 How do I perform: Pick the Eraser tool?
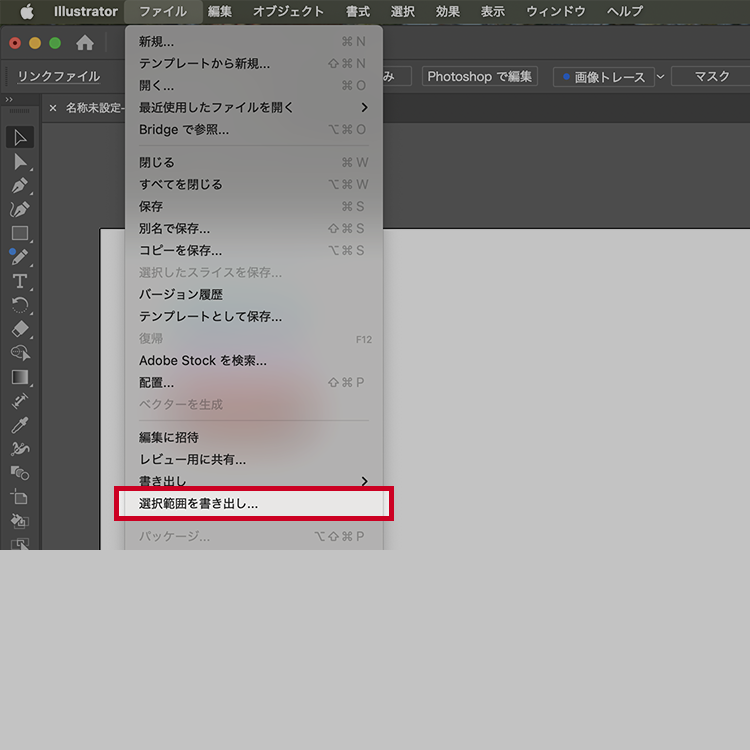click(20, 329)
